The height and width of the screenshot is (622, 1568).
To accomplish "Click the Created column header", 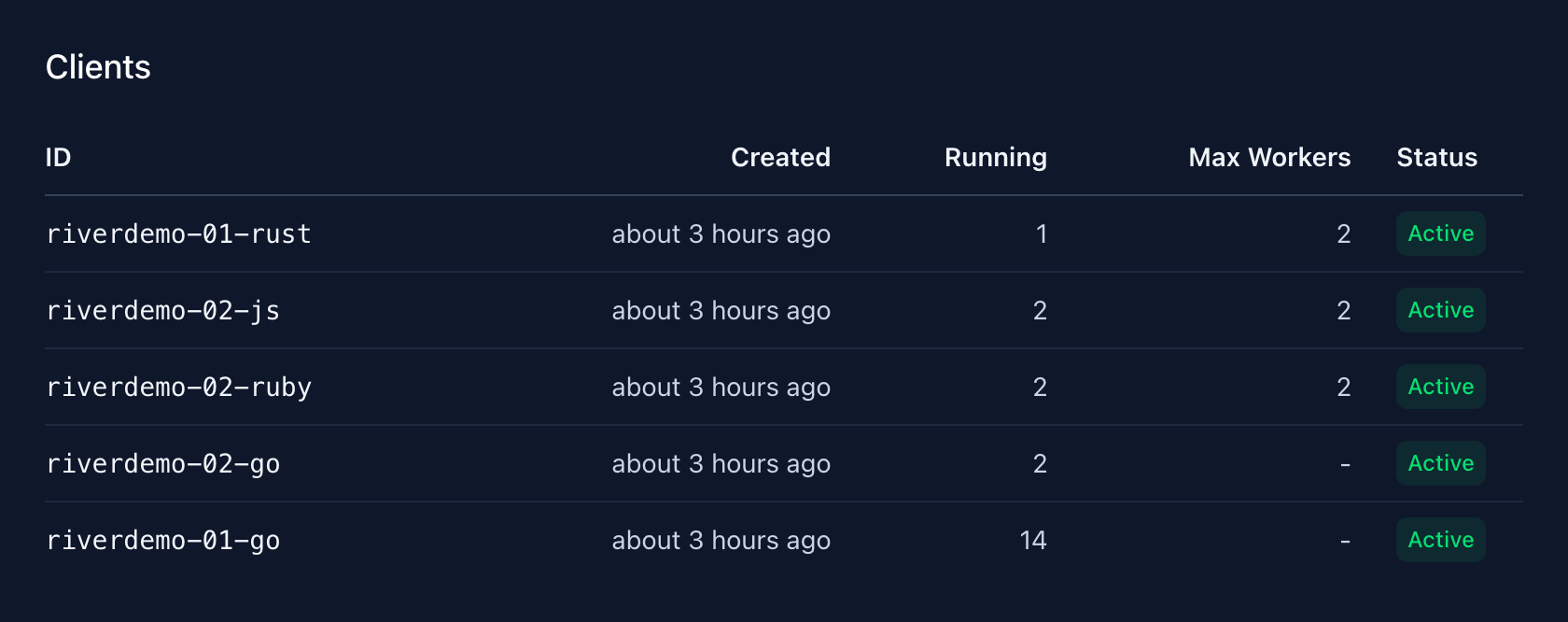I will coord(780,157).
